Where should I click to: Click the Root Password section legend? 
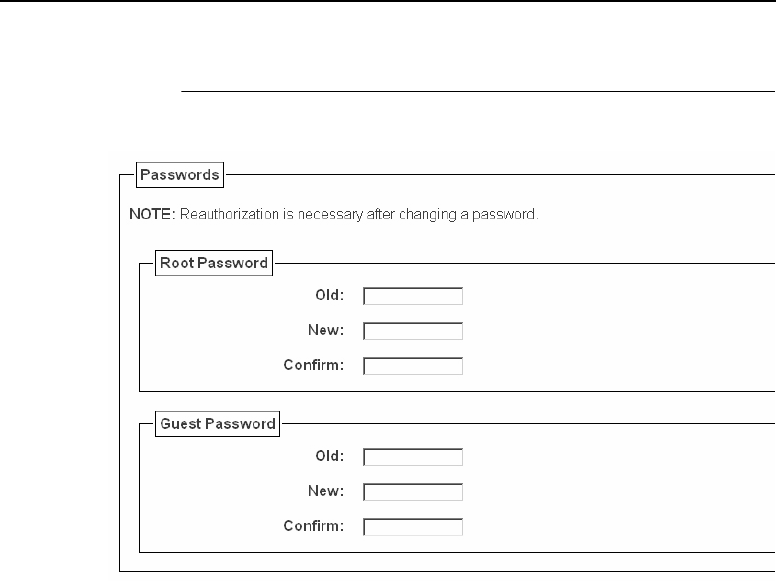214,263
